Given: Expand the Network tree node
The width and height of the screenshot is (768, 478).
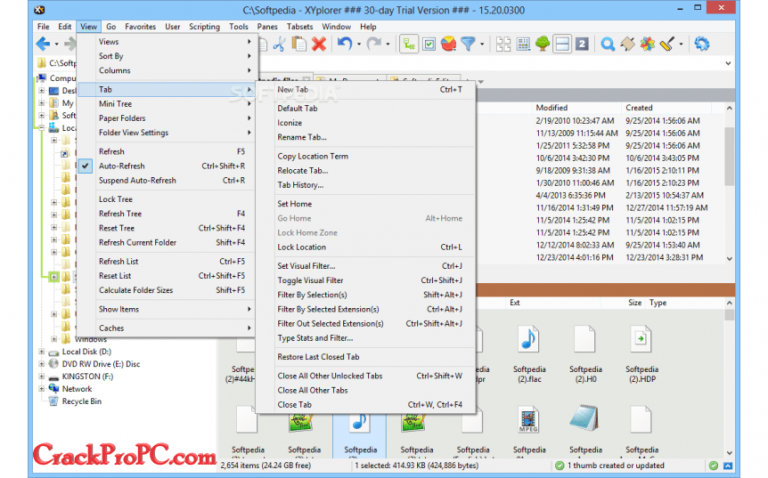Looking at the screenshot, I should (42, 389).
